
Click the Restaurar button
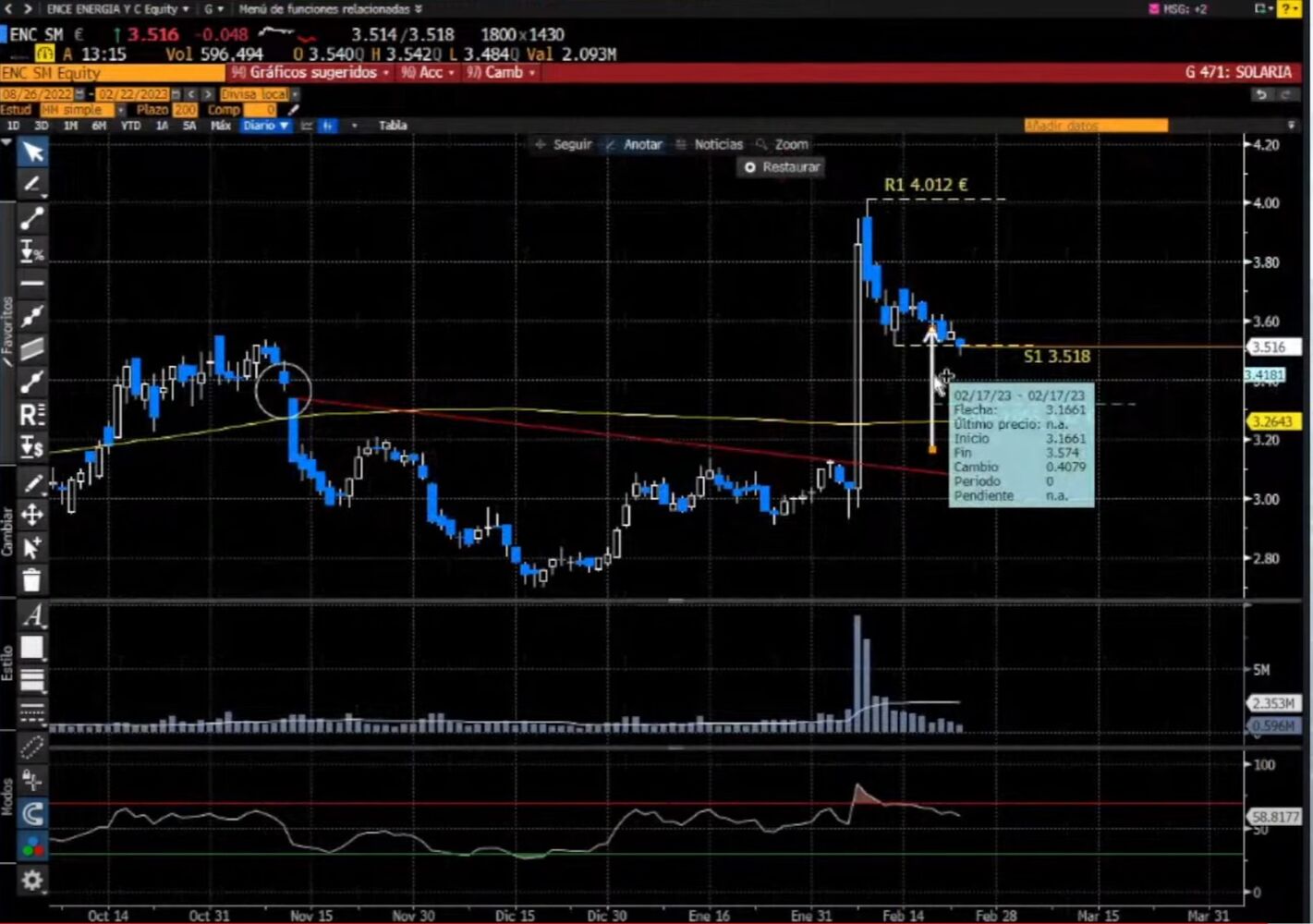[782, 167]
